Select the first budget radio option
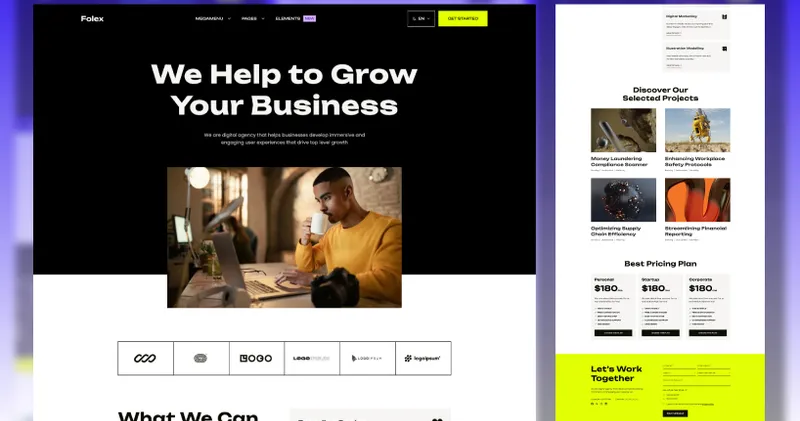 tap(664, 394)
